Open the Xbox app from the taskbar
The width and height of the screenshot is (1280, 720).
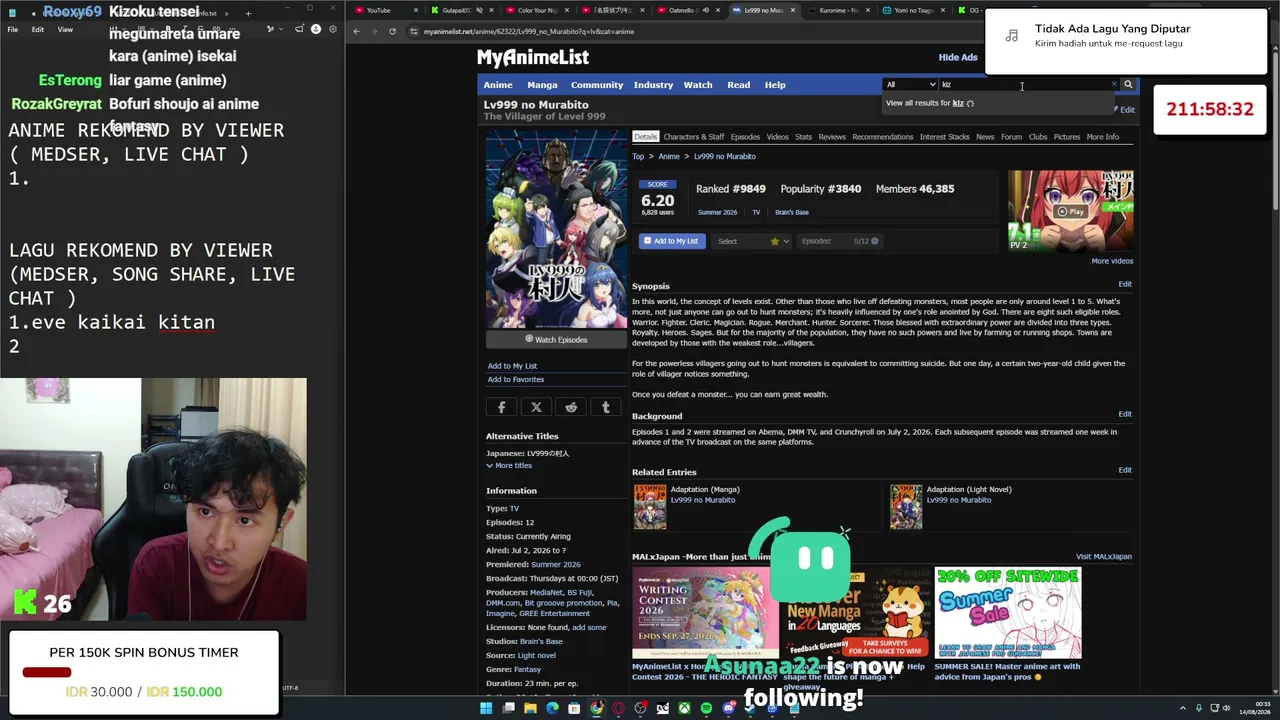[x=684, y=708]
